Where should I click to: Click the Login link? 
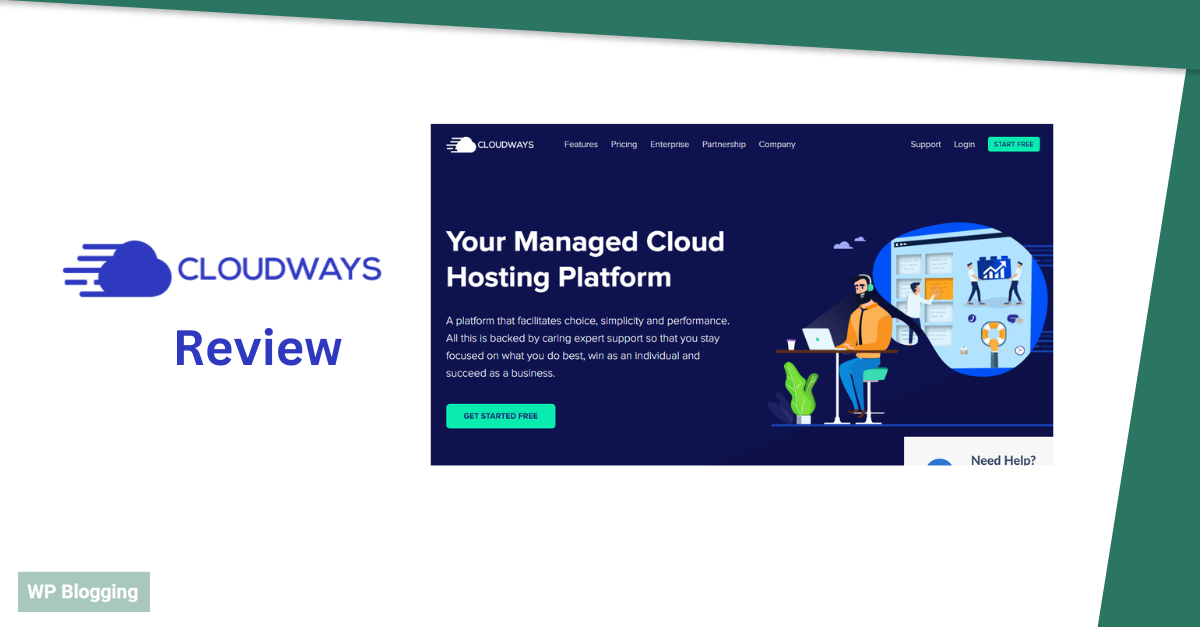[964, 144]
